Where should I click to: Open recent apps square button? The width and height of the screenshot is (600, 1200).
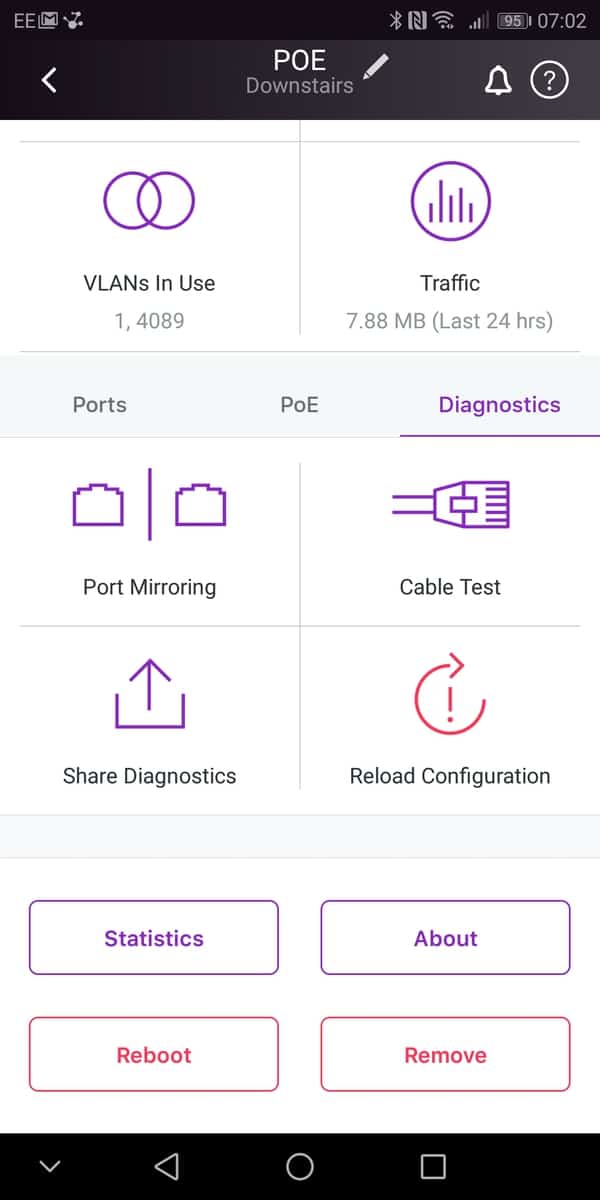tap(432, 1165)
